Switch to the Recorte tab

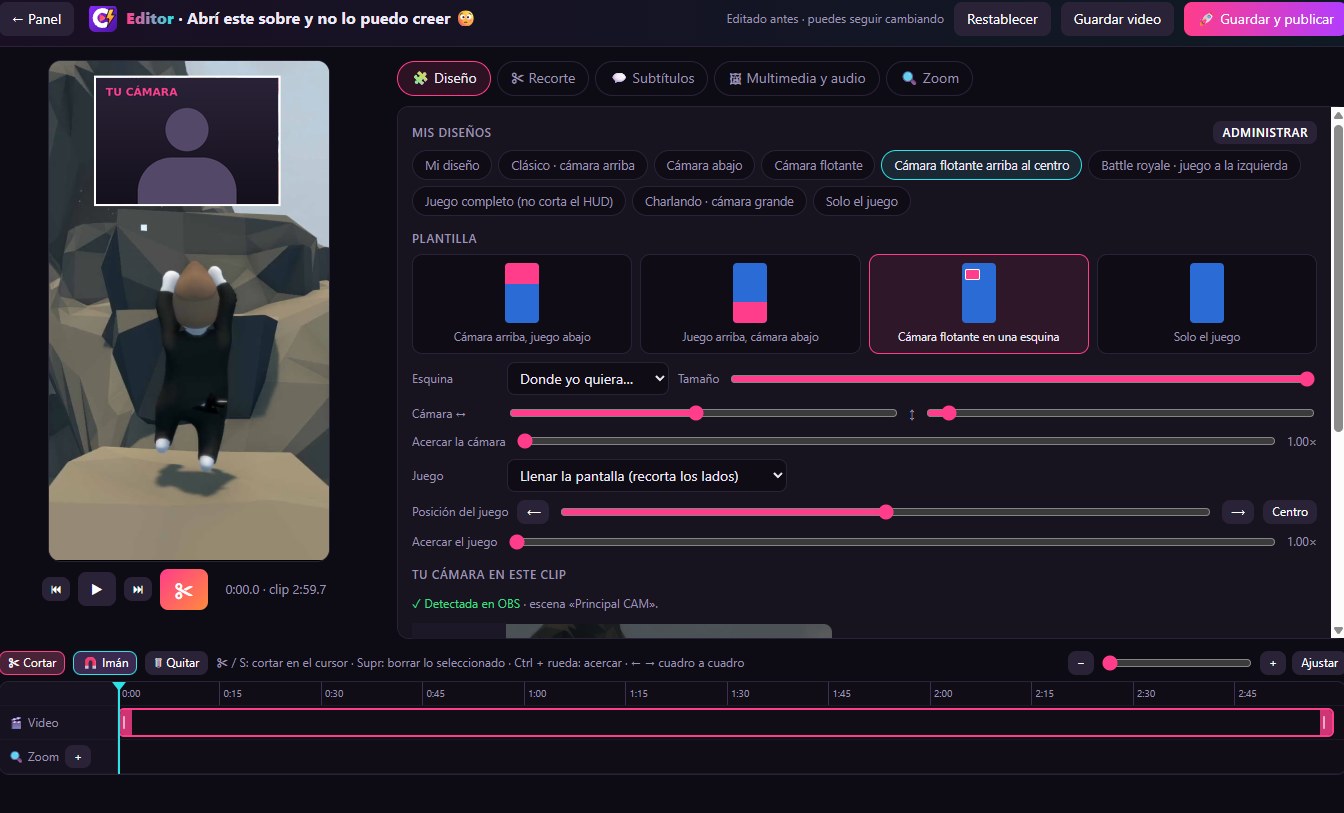(x=543, y=78)
